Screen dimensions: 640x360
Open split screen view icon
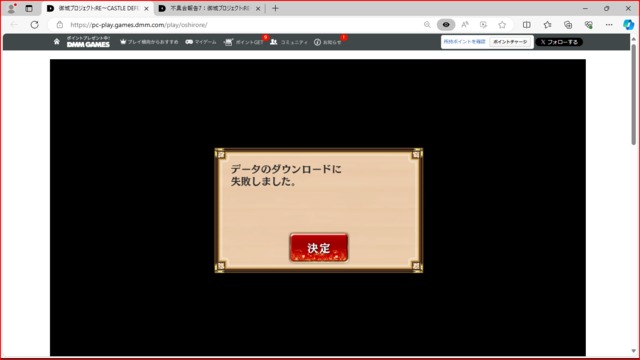tap(527, 25)
